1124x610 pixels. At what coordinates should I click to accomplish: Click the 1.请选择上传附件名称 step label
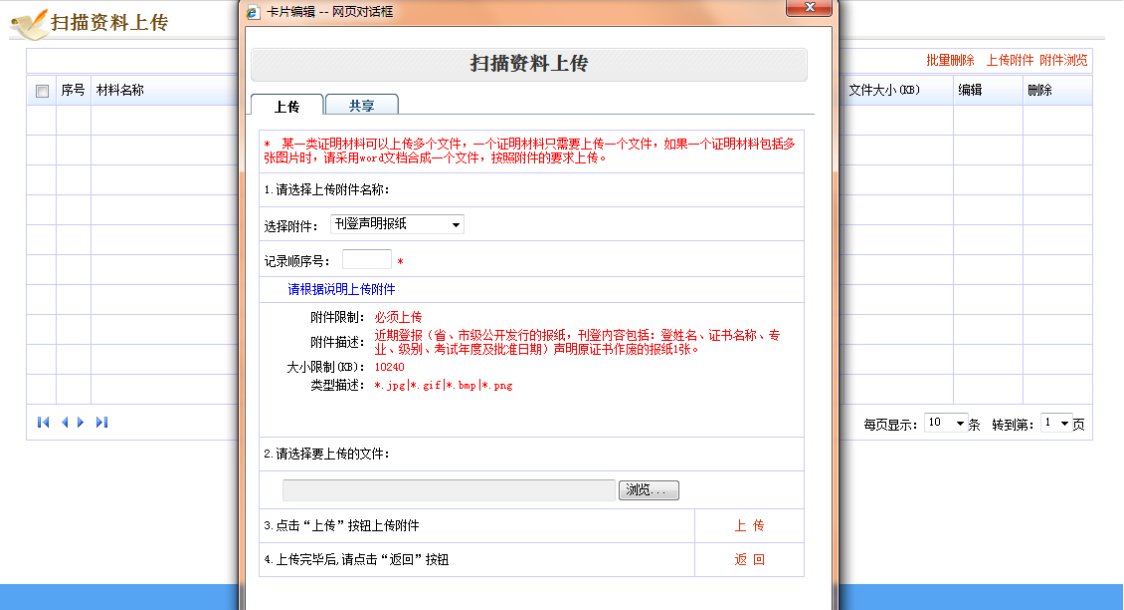coord(326,190)
